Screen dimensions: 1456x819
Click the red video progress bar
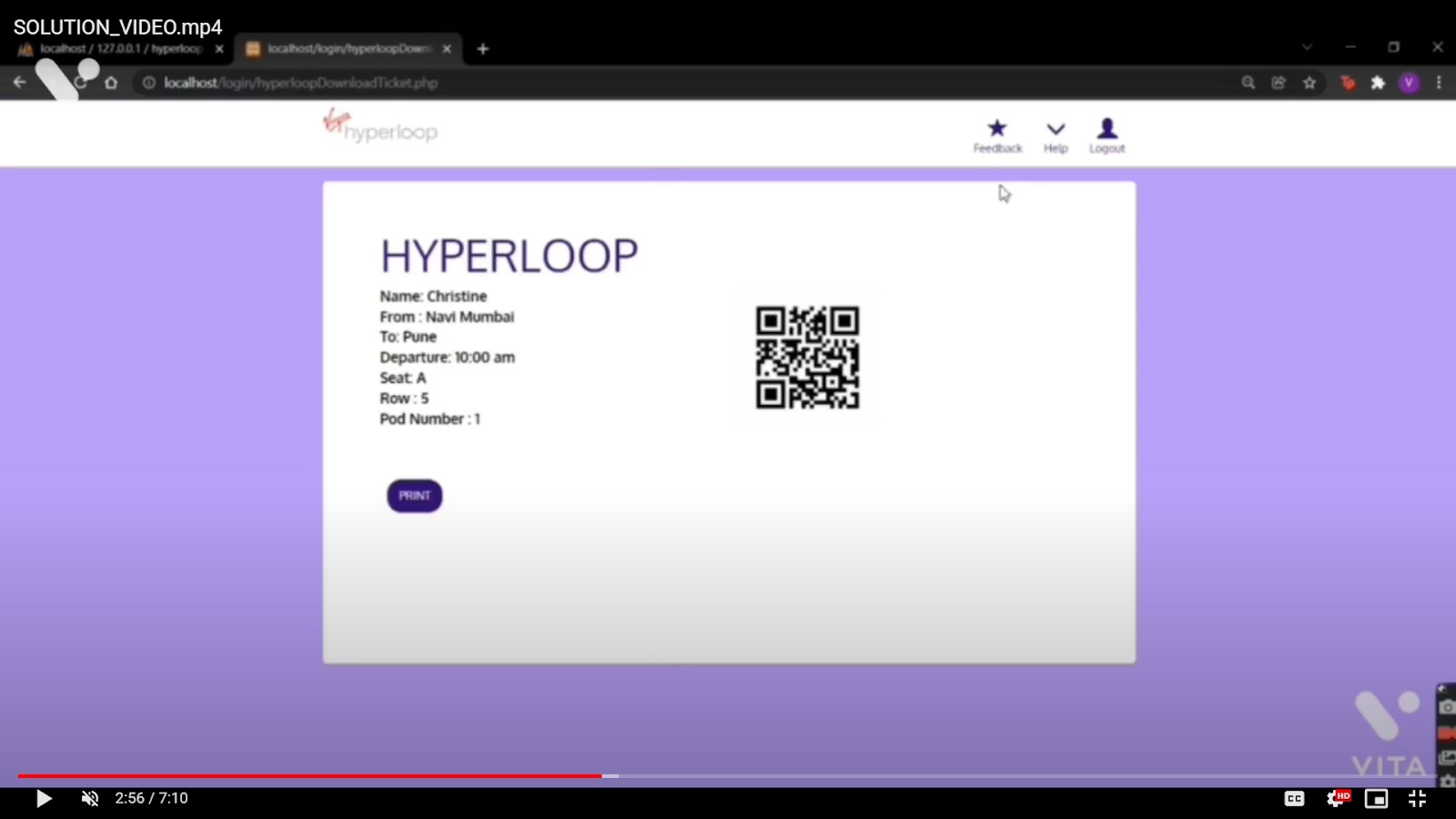tap(309, 775)
